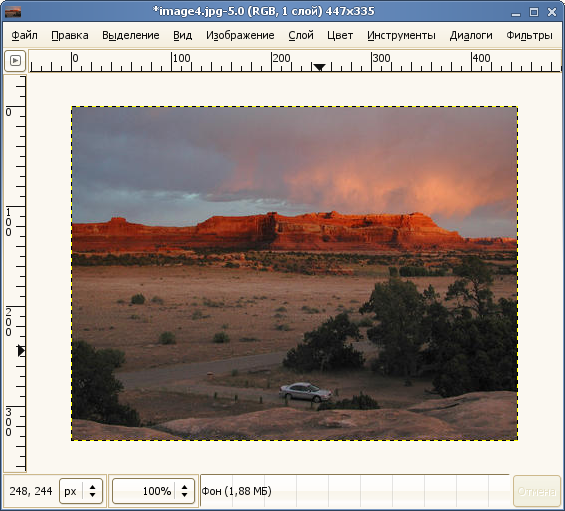Minimize the image4.jpg window
The image size is (565, 511).
(516, 12)
